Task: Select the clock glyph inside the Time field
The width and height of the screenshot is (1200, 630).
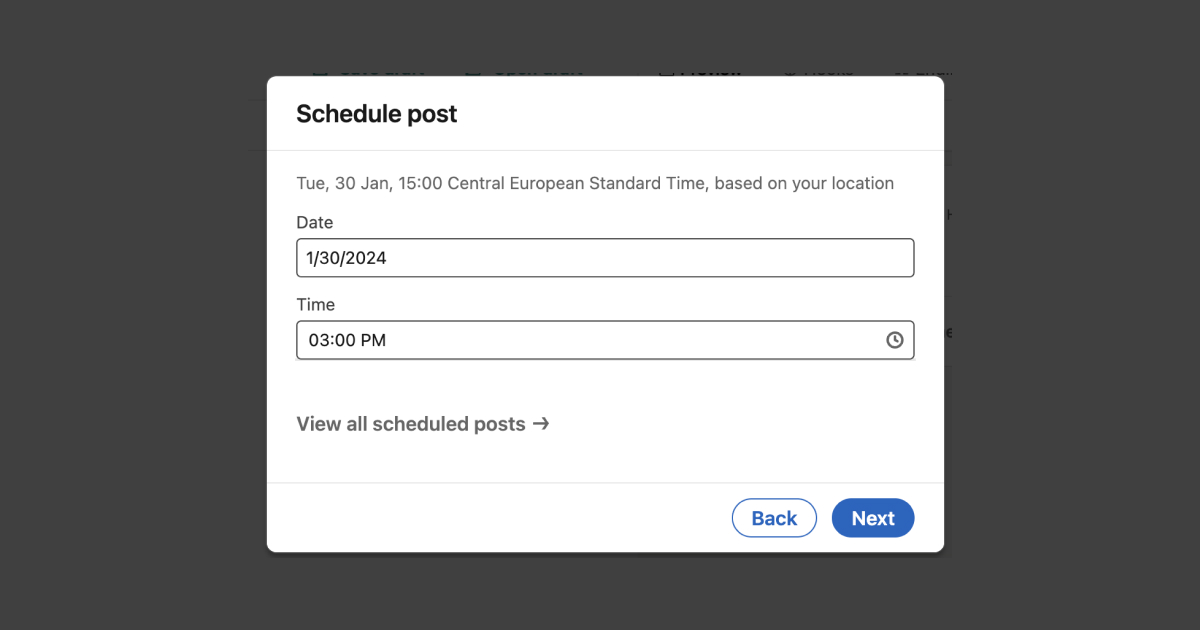Action: (x=894, y=340)
